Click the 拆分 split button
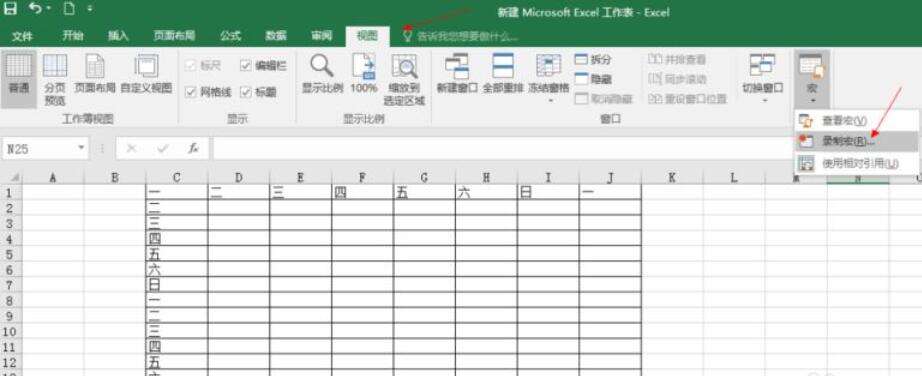This screenshot has width=922, height=376. point(593,59)
